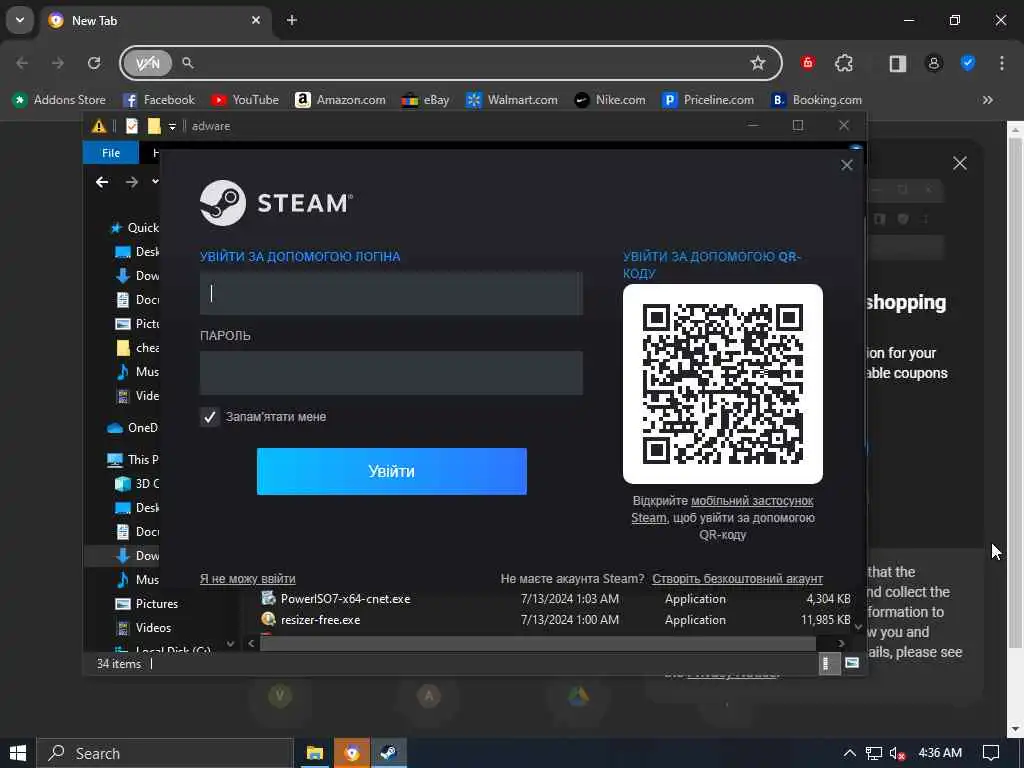This screenshot has width=1024, height=768.
Task: Open the Addons Store bookmark
Action: tap(59, 100)
